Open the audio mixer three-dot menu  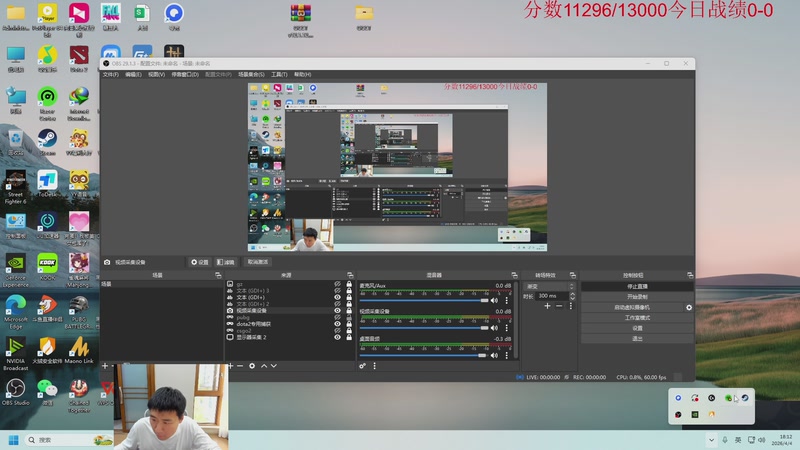coord(374,366)
